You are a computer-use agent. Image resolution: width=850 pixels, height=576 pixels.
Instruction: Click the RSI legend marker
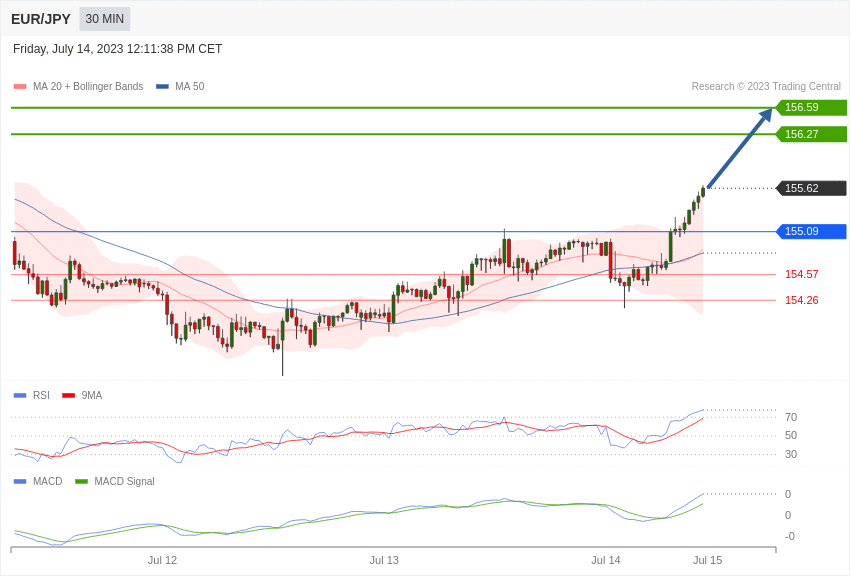click(20, 396)
